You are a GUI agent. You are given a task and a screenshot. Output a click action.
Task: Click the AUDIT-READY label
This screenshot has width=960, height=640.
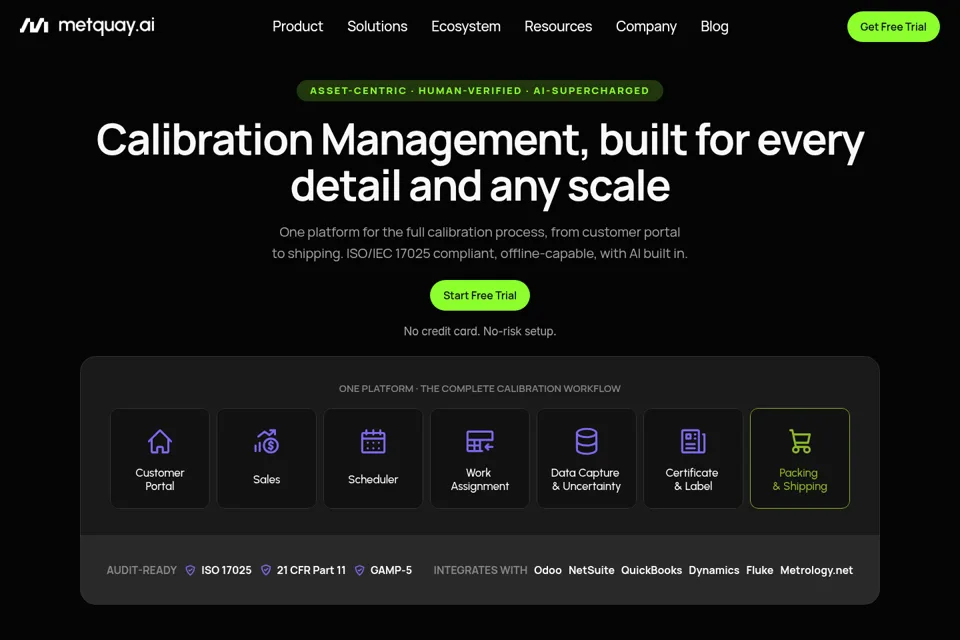click(x=141, y=570)
